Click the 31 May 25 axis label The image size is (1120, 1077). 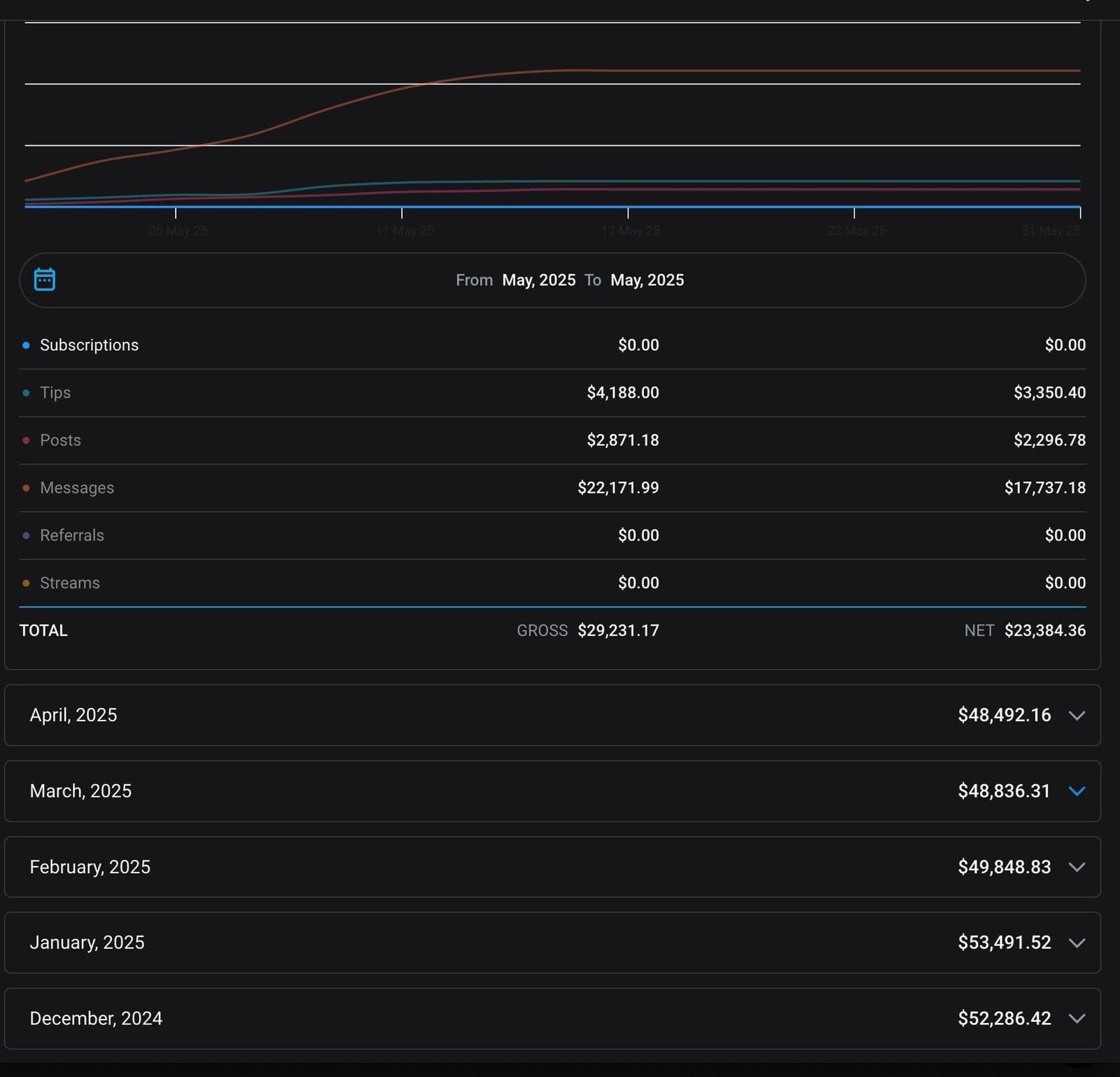coord(1051,230)
